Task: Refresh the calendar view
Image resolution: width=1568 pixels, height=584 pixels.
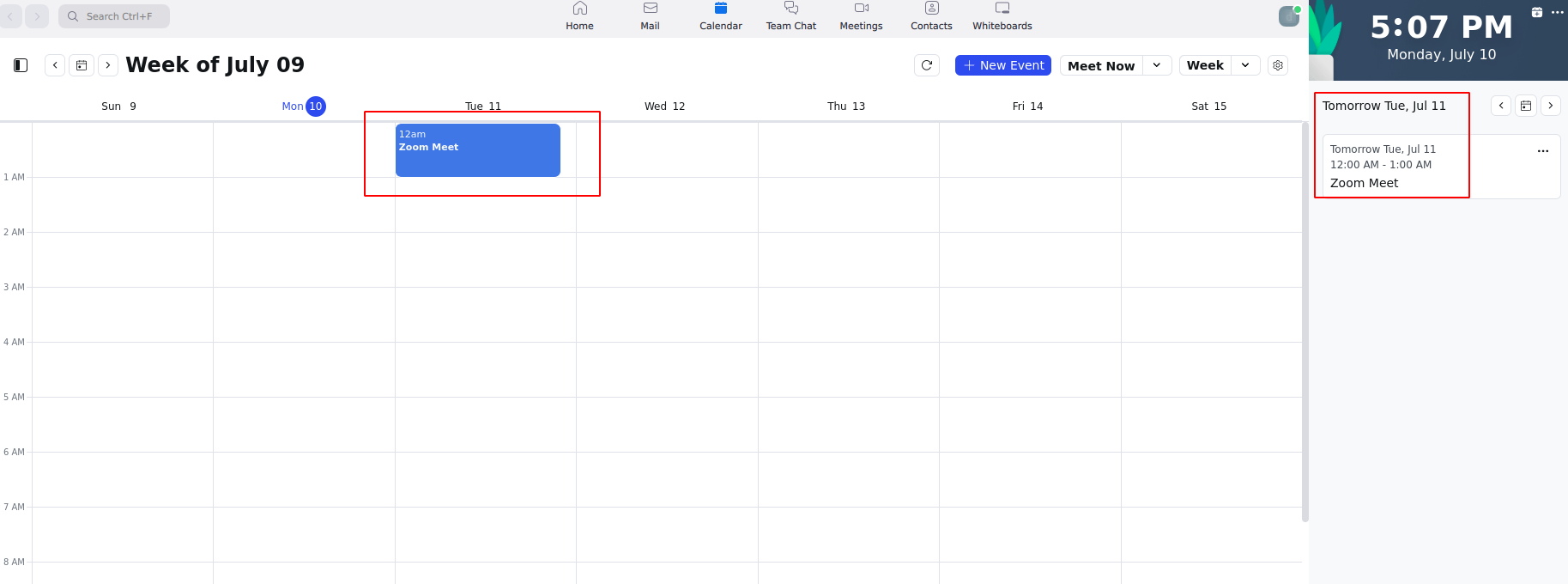Action: (x=927, y=65)
